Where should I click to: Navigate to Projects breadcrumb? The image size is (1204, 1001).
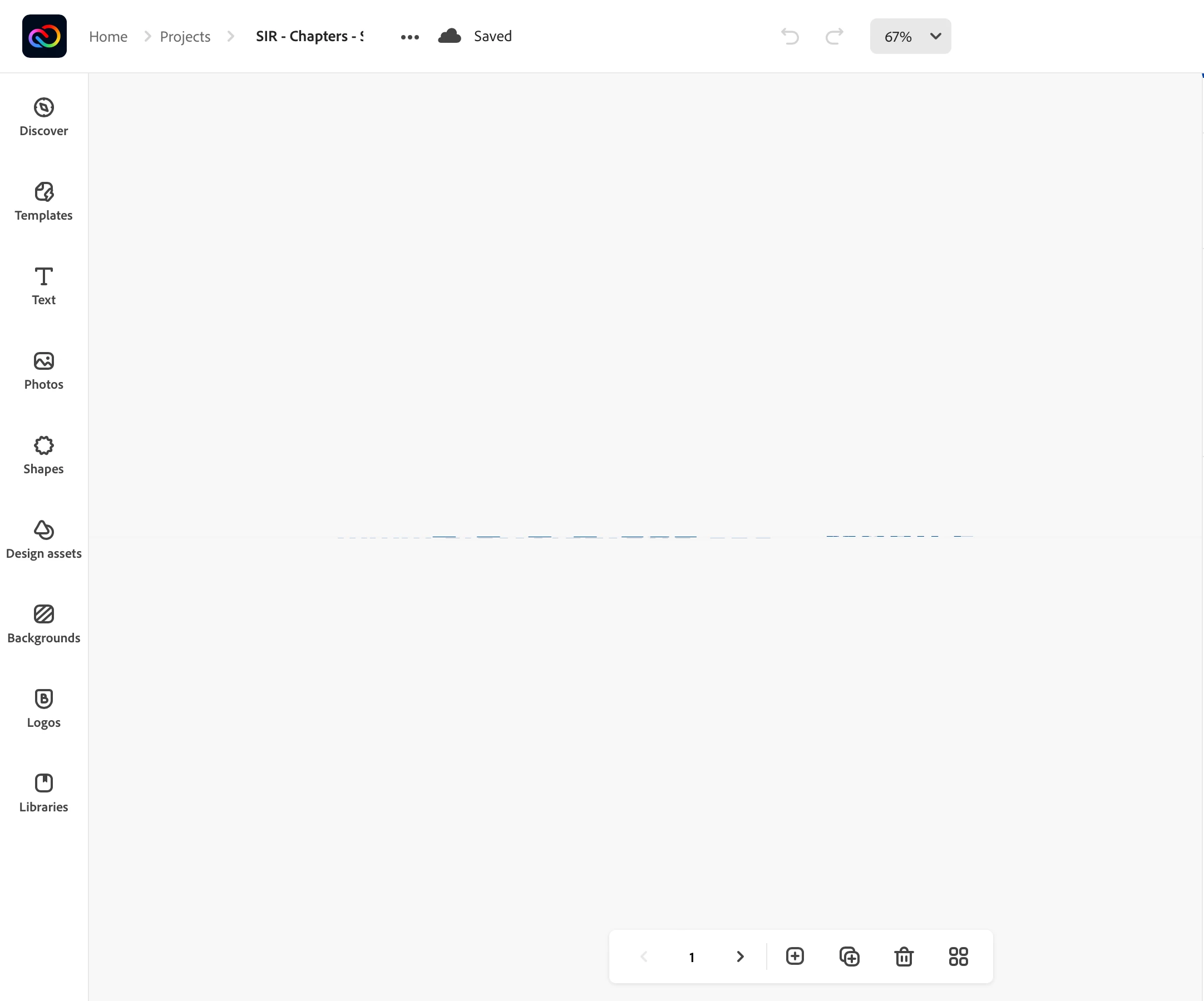tap(185, 36)
